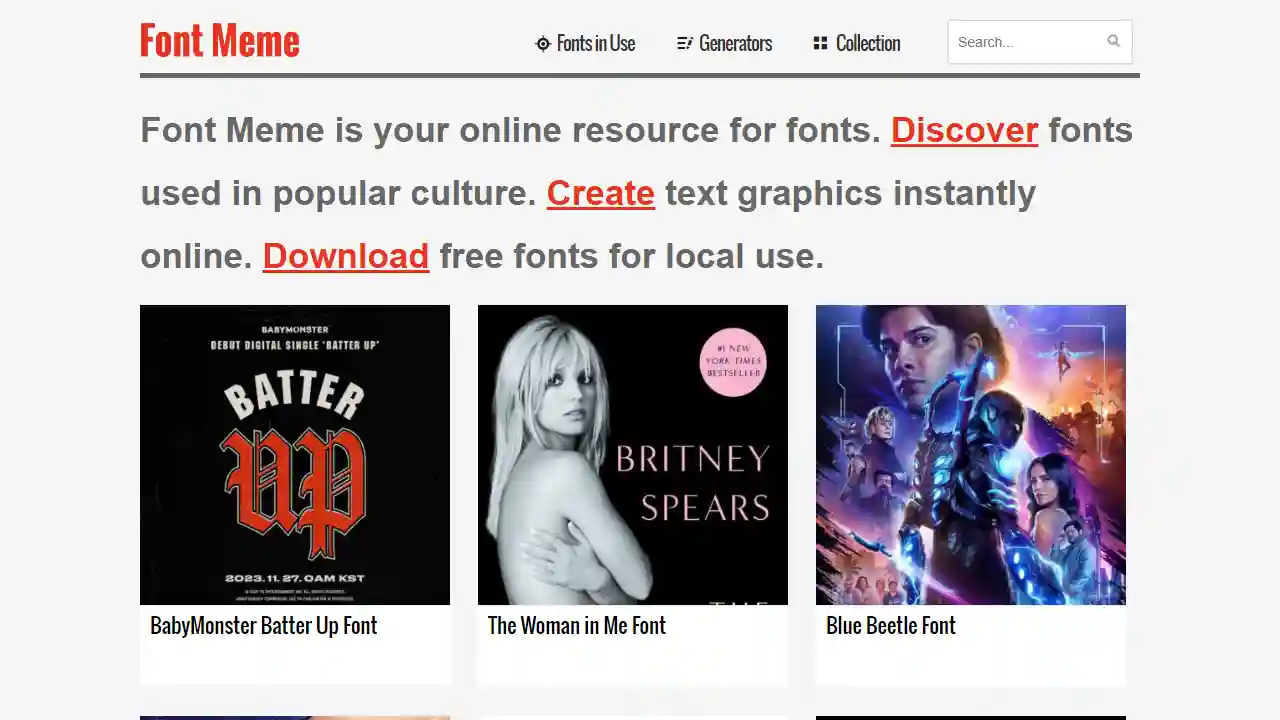The image size is (1280, 720).
Task: Open the Create link
Action: (600, 193)
